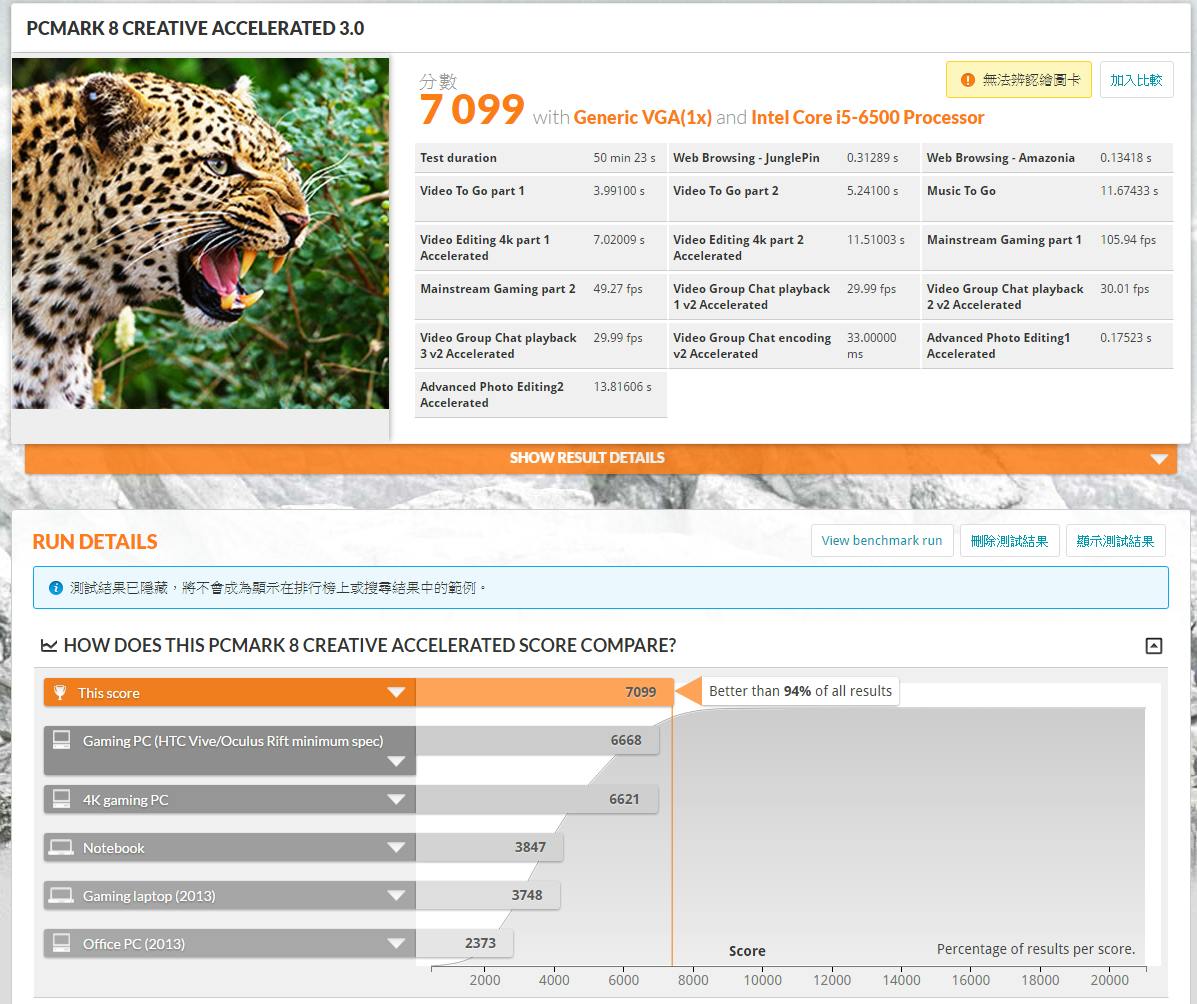Click the Percentage of results per score caption
The height and width of the screenshot is (1004, 1197).
(1035, 949)
